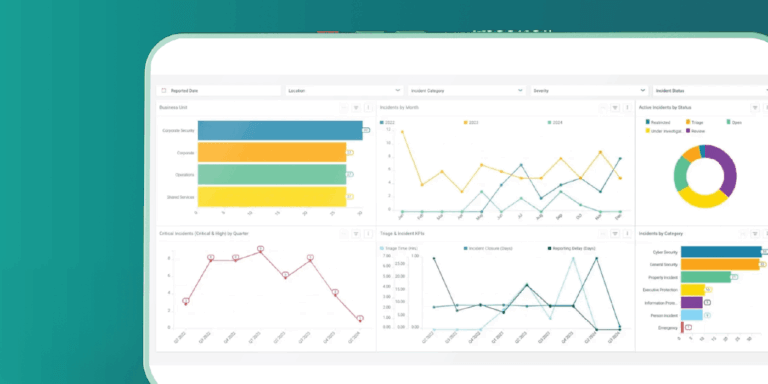Open the filter icon on the Critical Incidents by Quarter panel

click(356, 234)
